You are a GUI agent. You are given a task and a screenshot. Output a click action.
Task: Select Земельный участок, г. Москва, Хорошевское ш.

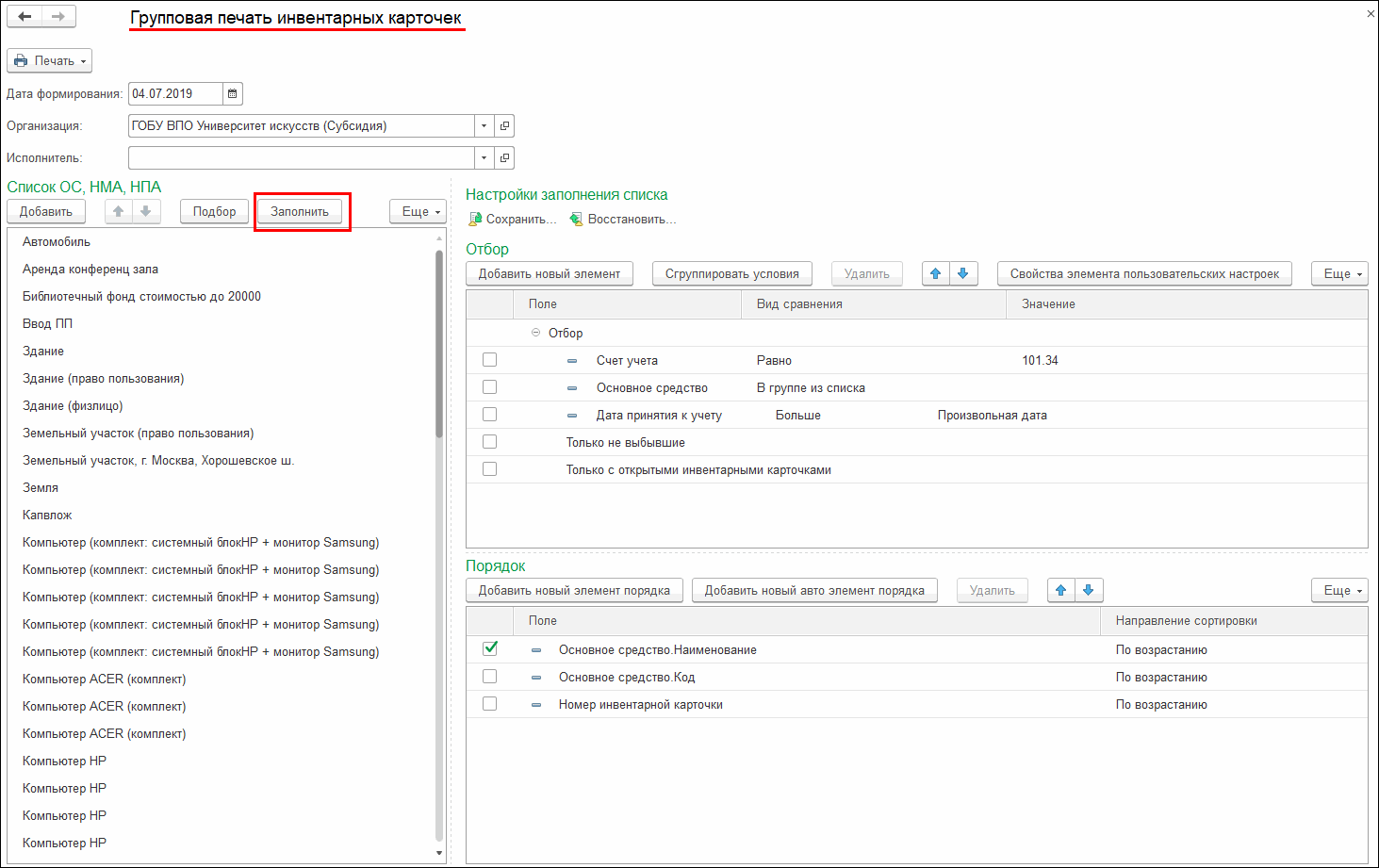click(x=221, y=460)
